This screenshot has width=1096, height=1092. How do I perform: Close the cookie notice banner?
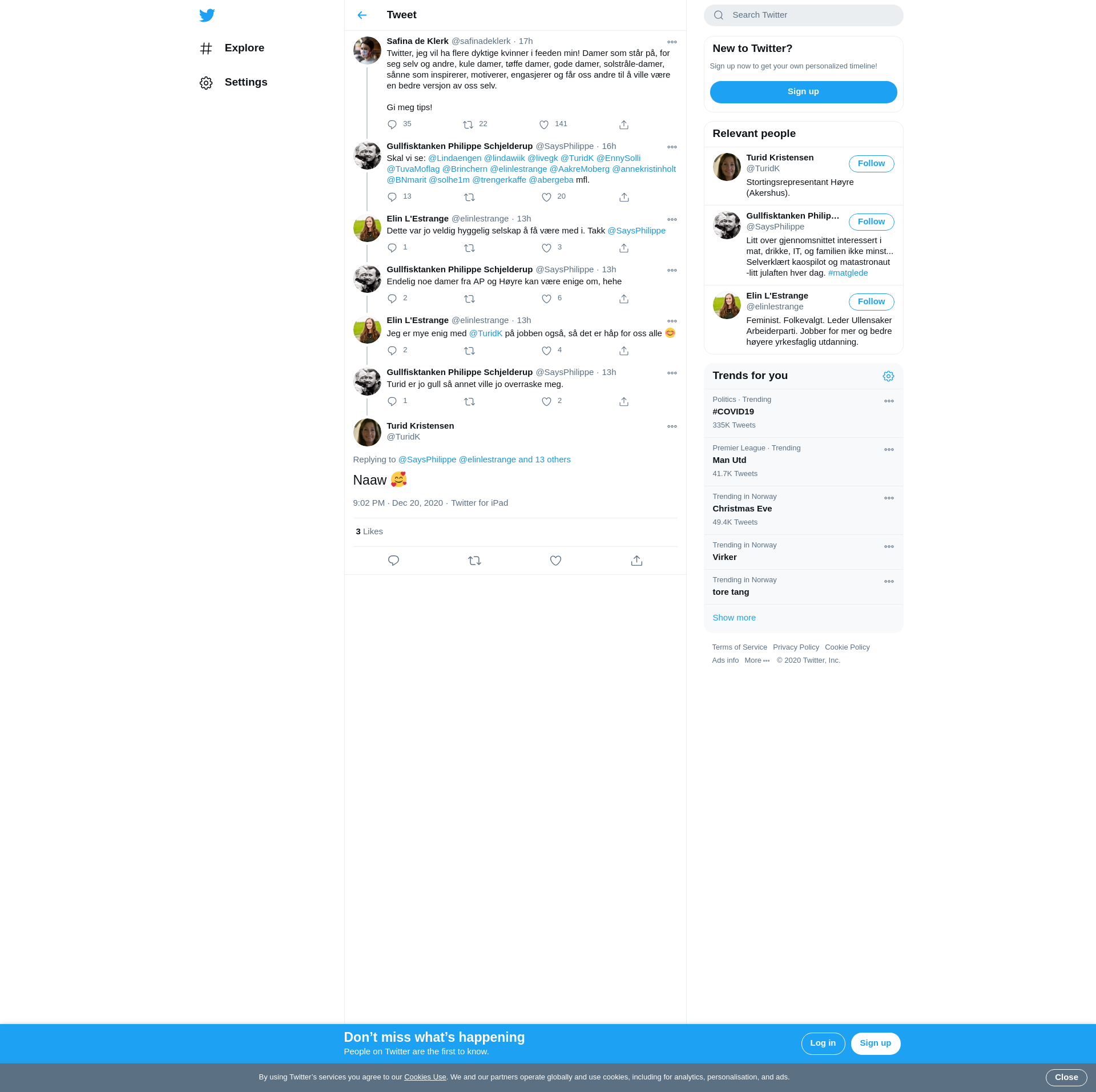pyautogui.click(x=1066, y=1077)
